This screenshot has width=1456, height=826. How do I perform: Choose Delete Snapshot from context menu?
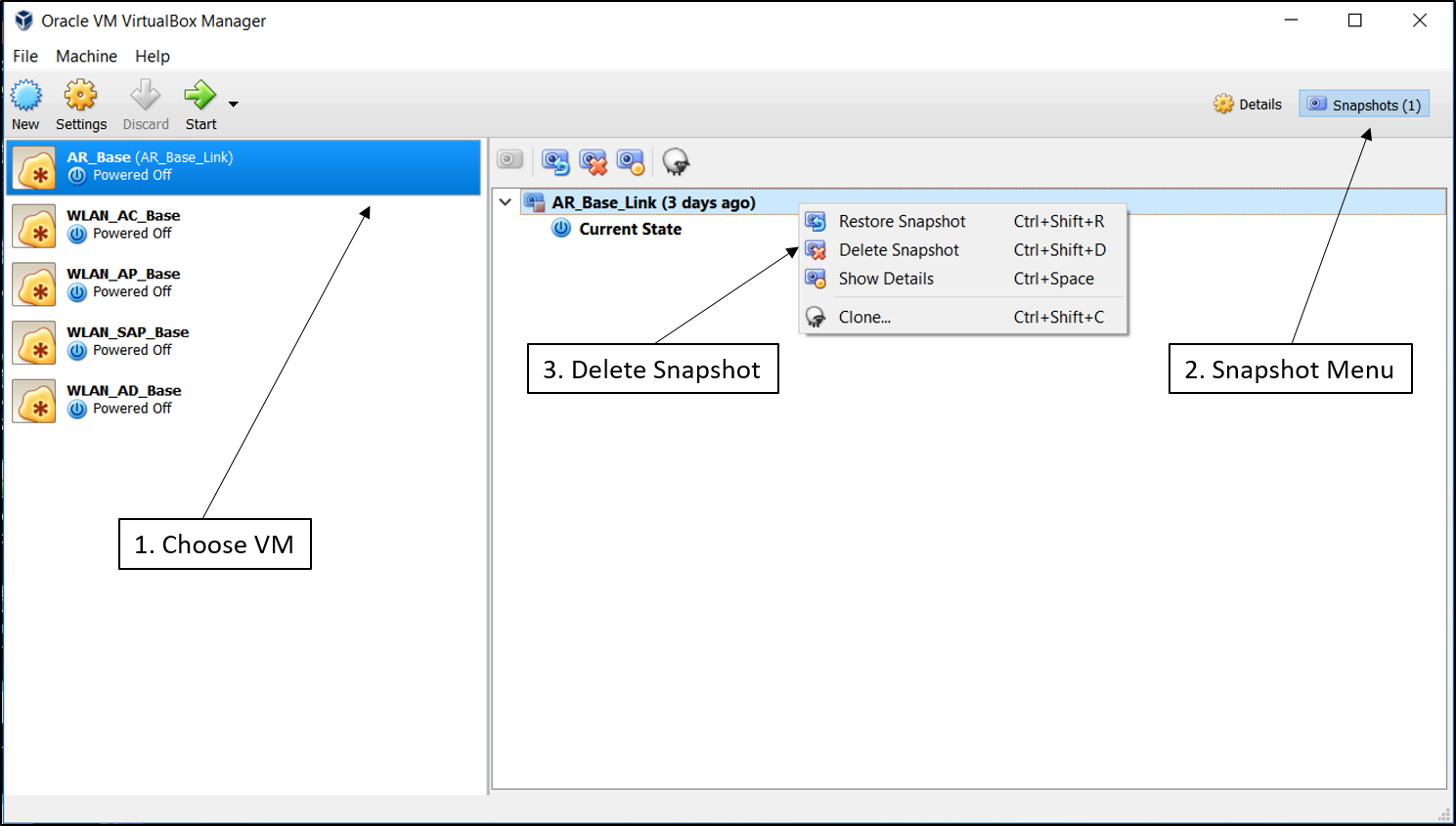[x=963, y=250]
